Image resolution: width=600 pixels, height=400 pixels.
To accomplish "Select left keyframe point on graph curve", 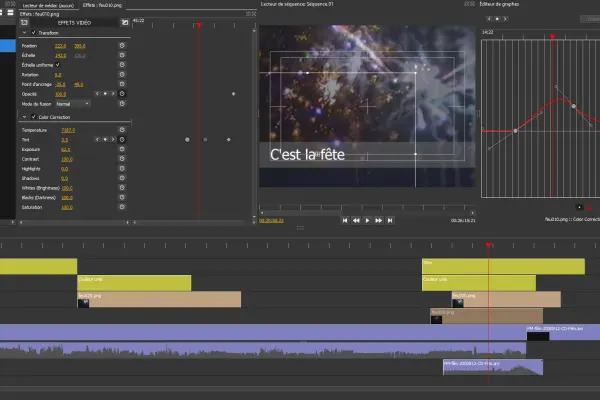I will coord(515,131).
